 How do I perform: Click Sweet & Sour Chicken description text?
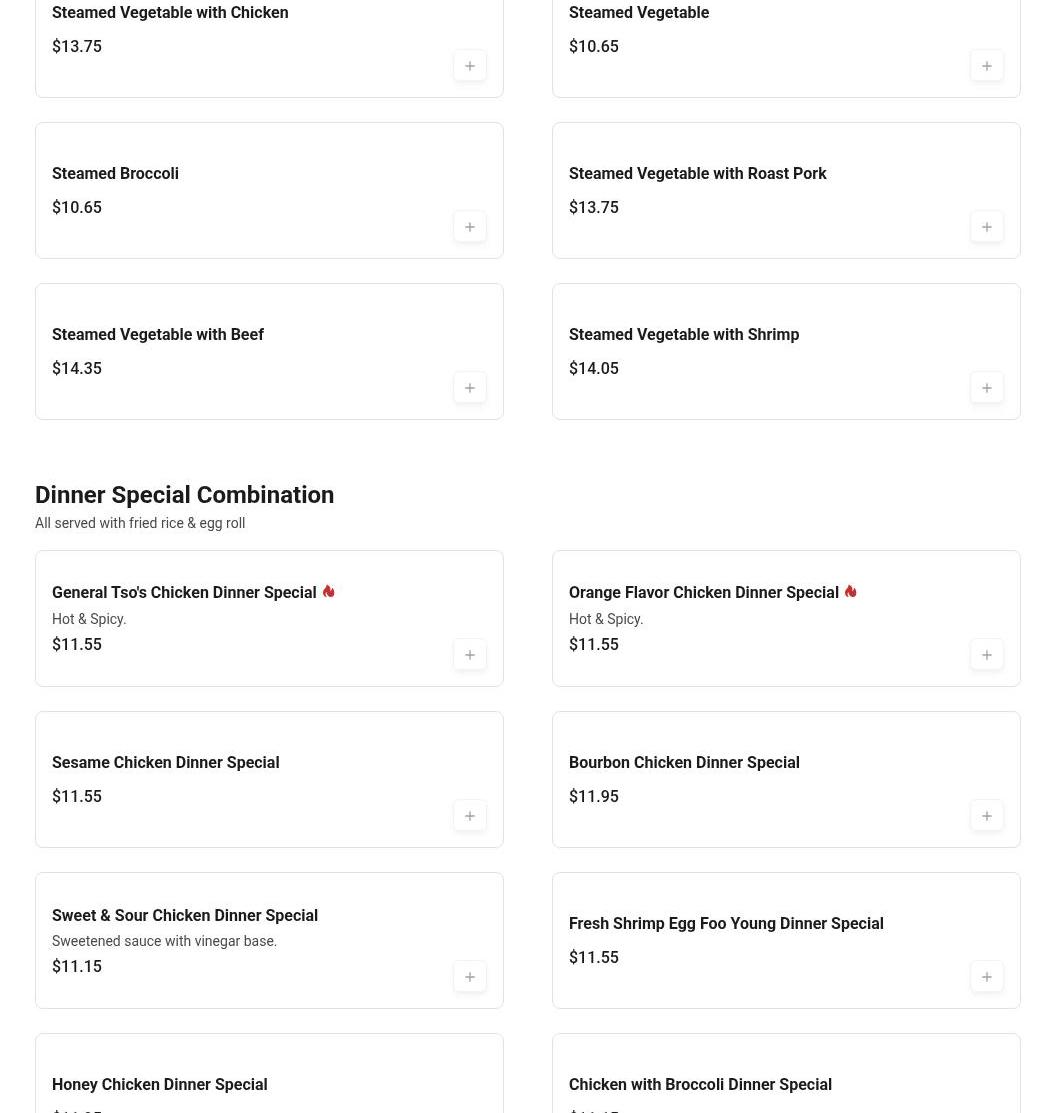(164, 941)
